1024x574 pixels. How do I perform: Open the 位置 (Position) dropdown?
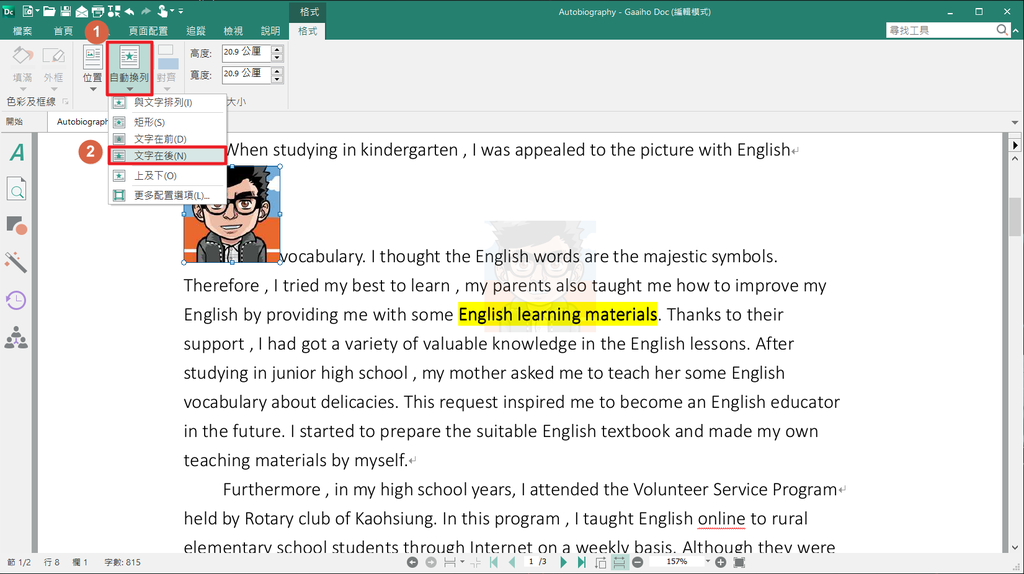click(x=93, y=69)
